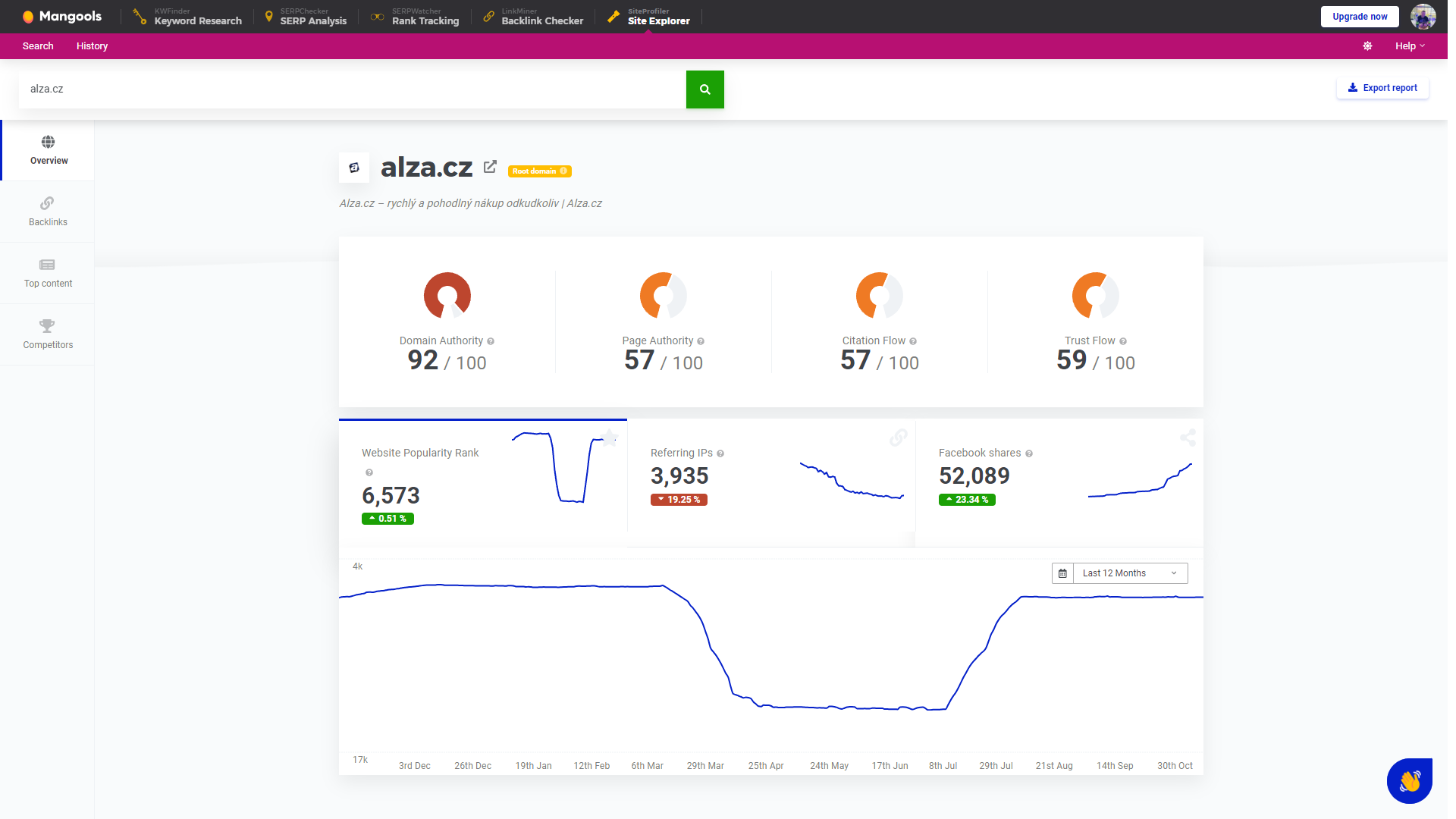Click the 19.25 % decrease badge
The width and height of the screenshot is (1456, 819).
[x=679, y=500]
